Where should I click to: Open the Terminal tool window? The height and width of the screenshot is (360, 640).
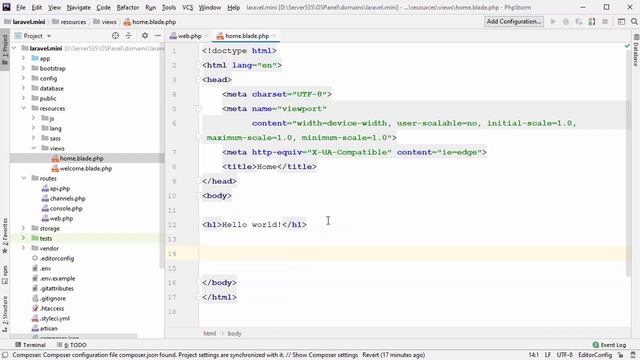click(30, 345)
